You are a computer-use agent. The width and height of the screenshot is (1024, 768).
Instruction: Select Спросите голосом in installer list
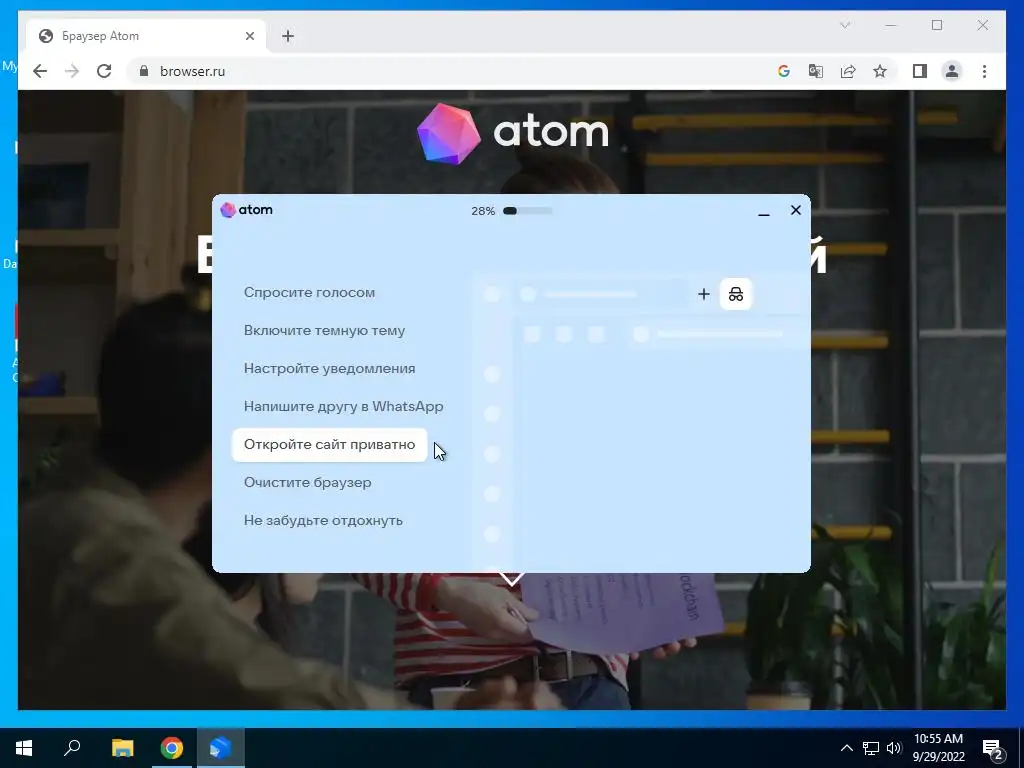click(310, 293)
